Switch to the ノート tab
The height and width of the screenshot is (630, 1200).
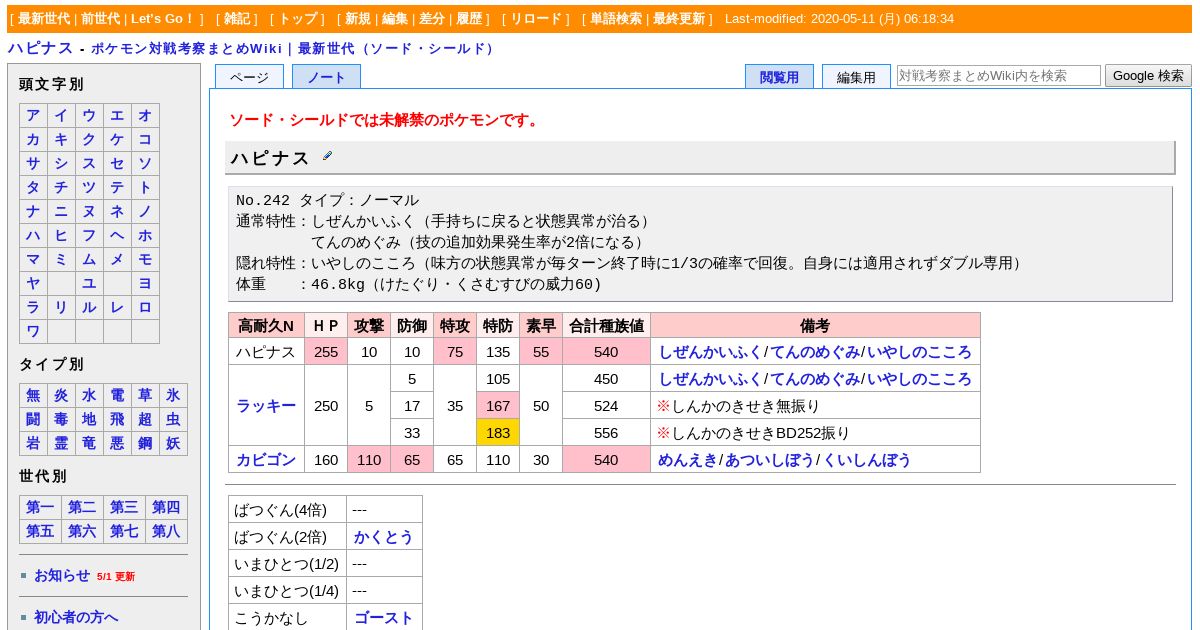[326, 77]
